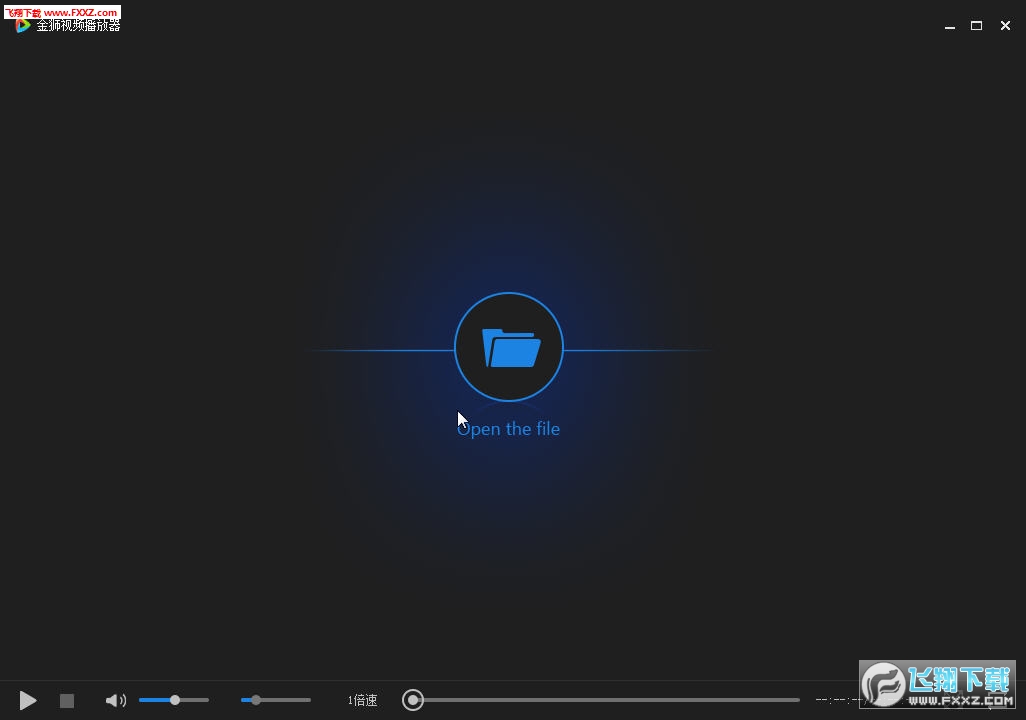
Task: Click the 金狮视频播放器 title text
Action: coord(79,26)
